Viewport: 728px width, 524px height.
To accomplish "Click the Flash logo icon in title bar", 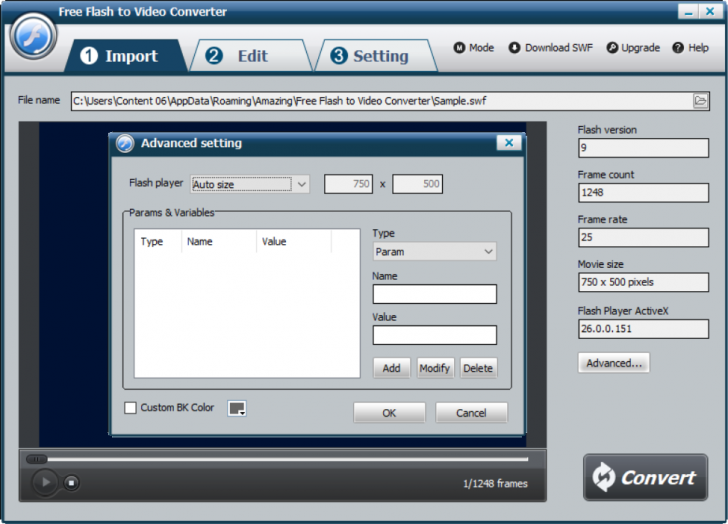I will coord(33,36).
